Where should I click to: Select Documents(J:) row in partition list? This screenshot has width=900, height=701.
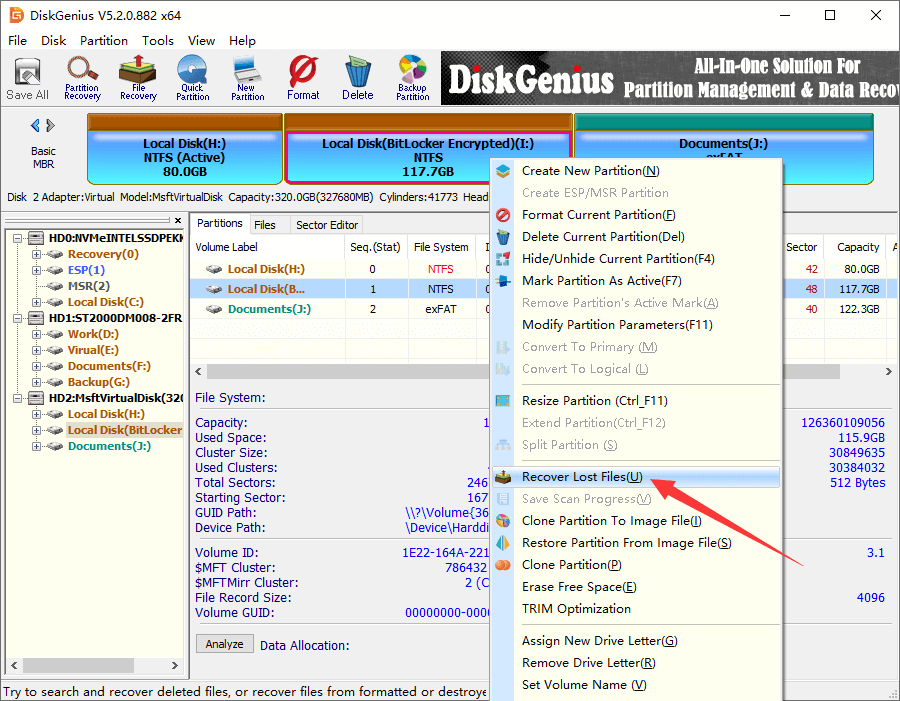click(268, 309)
